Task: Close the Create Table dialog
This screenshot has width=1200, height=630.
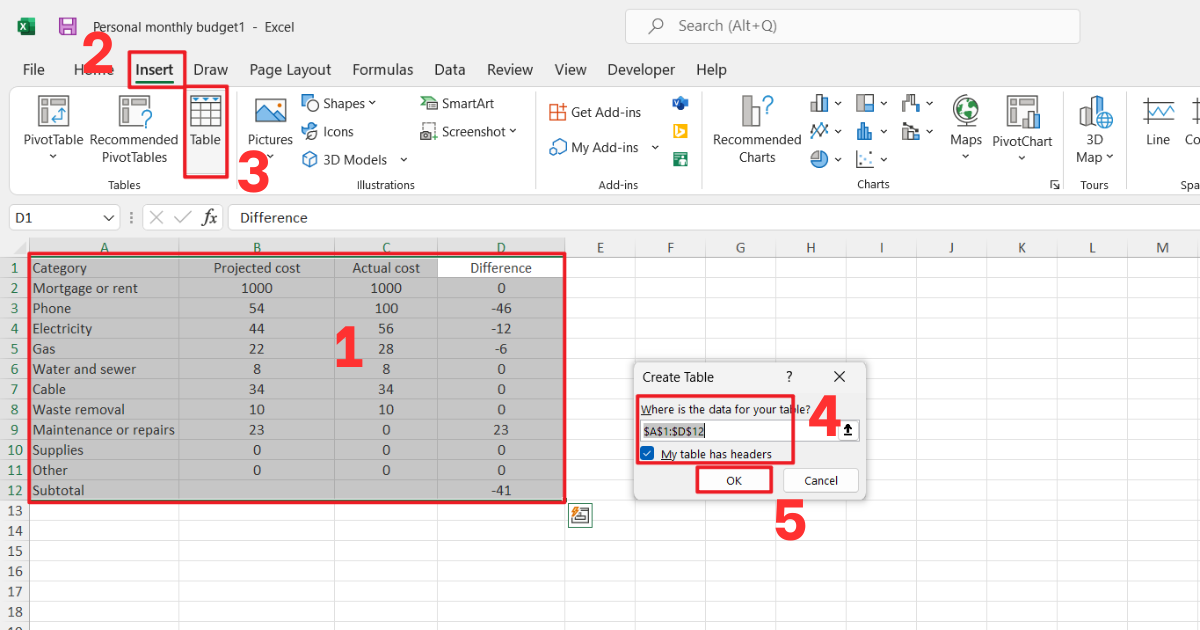Action: tap(839, 377)
